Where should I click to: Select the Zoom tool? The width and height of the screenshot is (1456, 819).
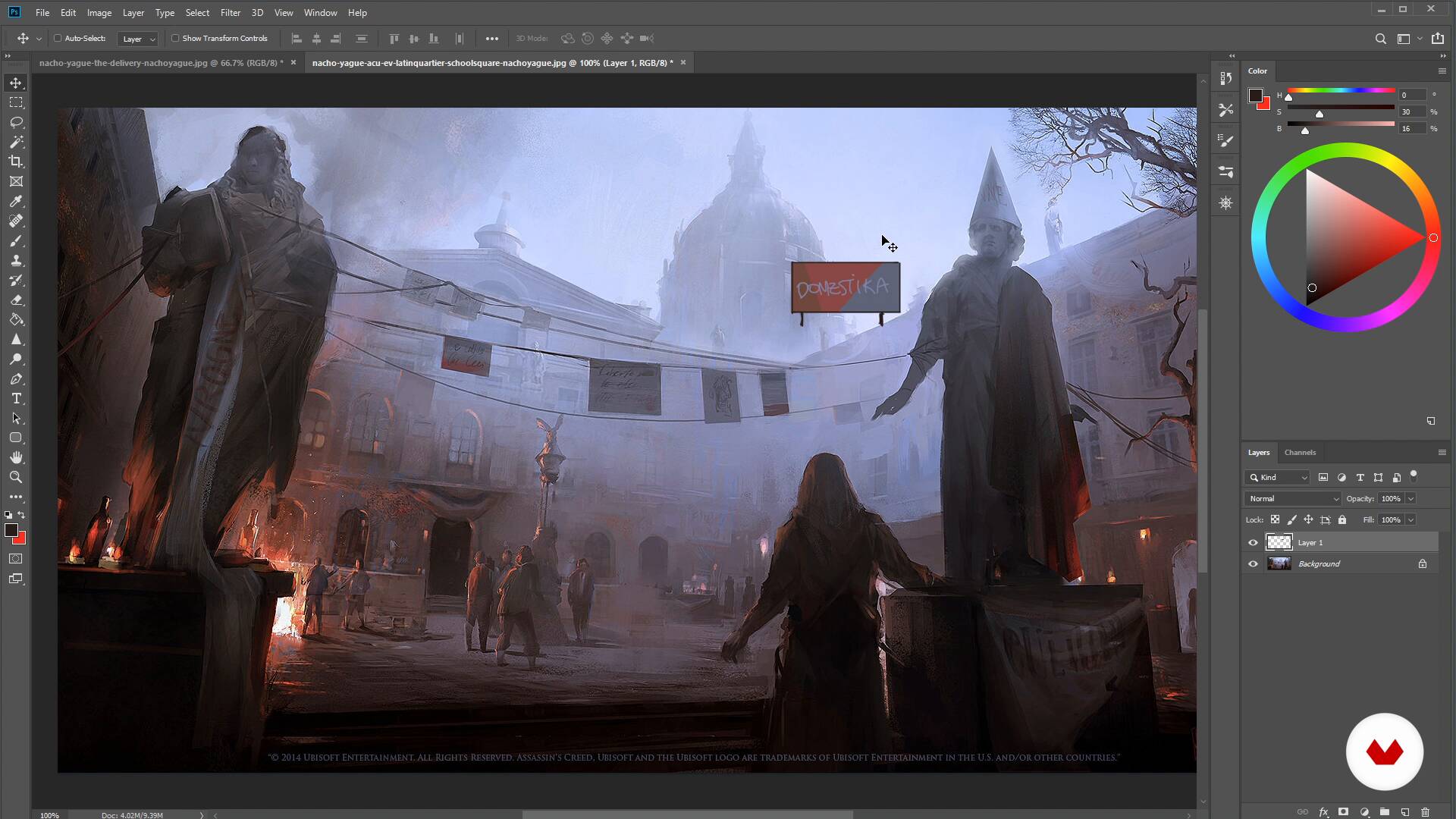coord(16,477)
